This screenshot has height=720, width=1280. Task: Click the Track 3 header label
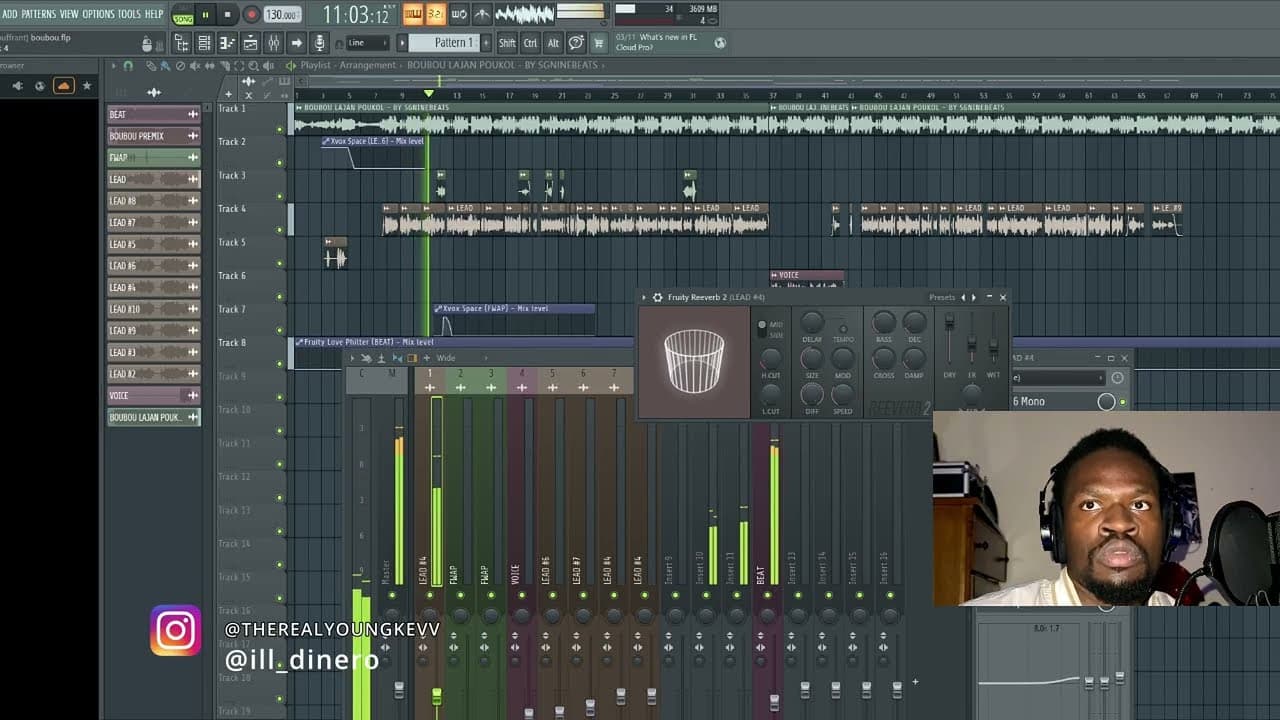pos(232,176)
